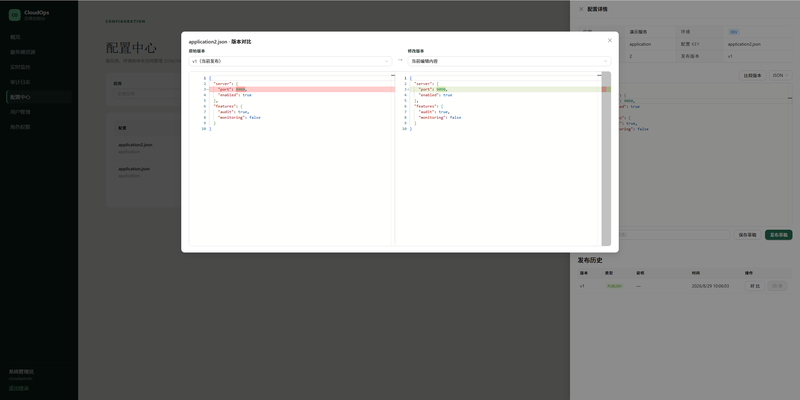Close the 版本对比 dialog
This screenshot has height=400, width=800.
point(609,40)
